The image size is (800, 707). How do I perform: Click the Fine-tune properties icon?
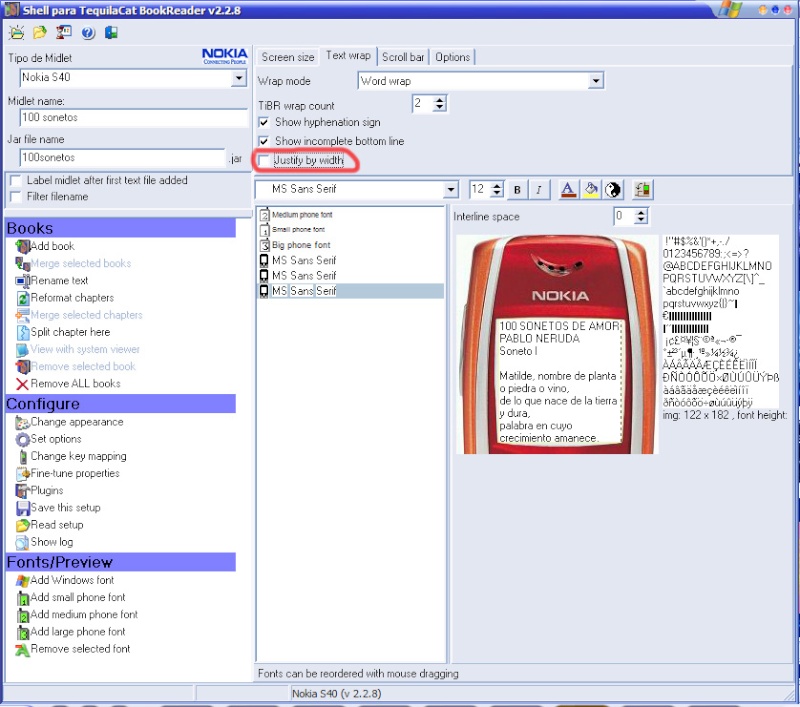coord(22,474)
